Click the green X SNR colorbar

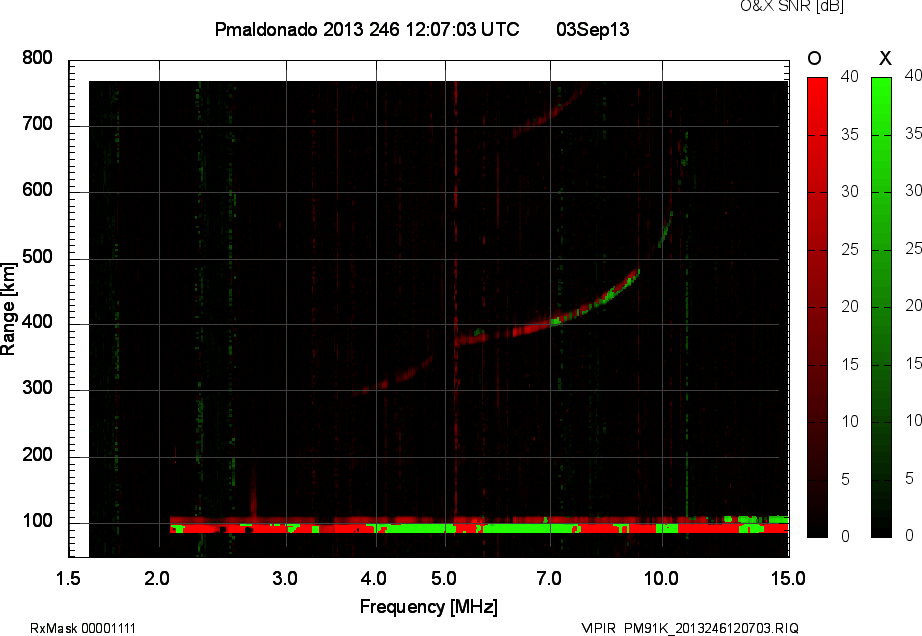click(x=881, y=307)
